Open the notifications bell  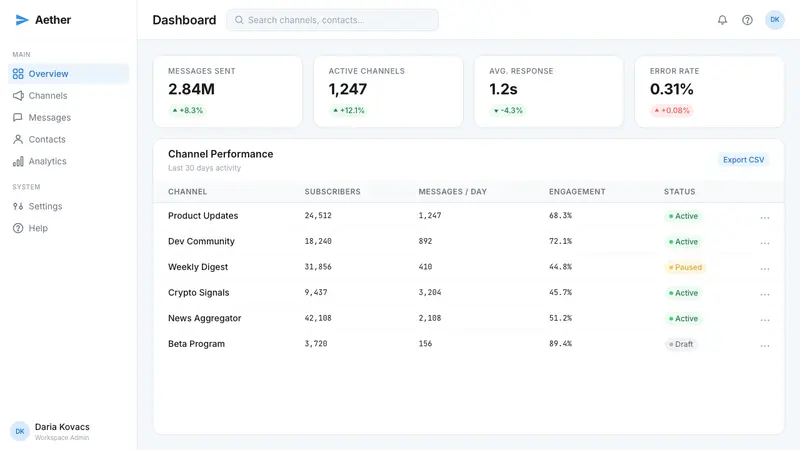coord(722,20)
